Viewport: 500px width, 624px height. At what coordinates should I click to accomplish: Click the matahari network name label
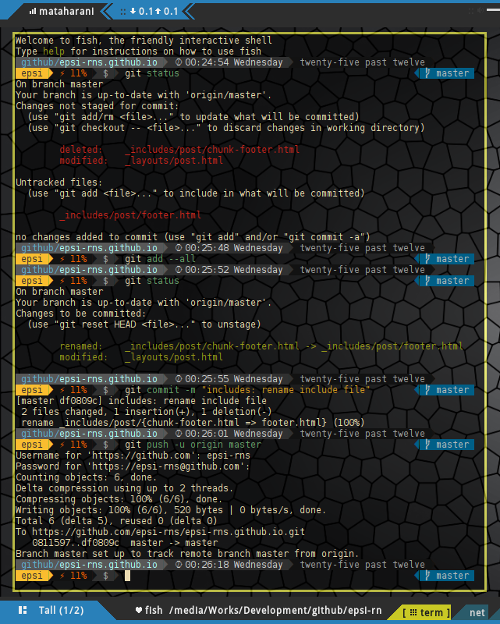click(x=66, y=12)
